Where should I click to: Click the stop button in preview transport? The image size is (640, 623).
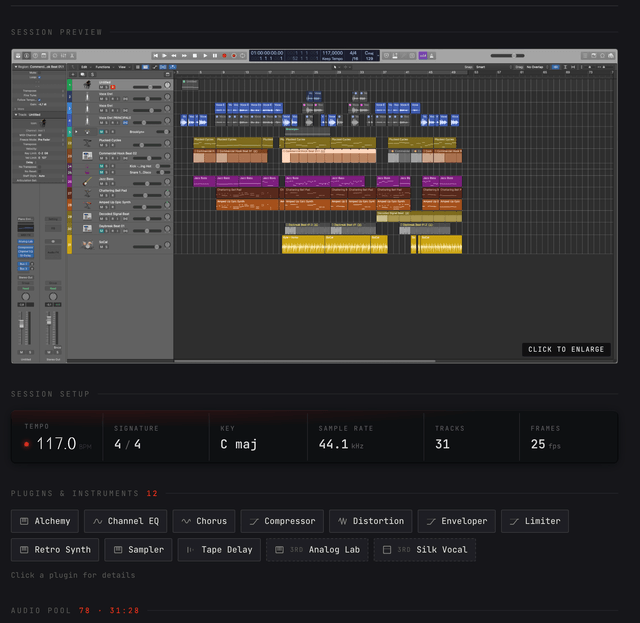(195, 56)
